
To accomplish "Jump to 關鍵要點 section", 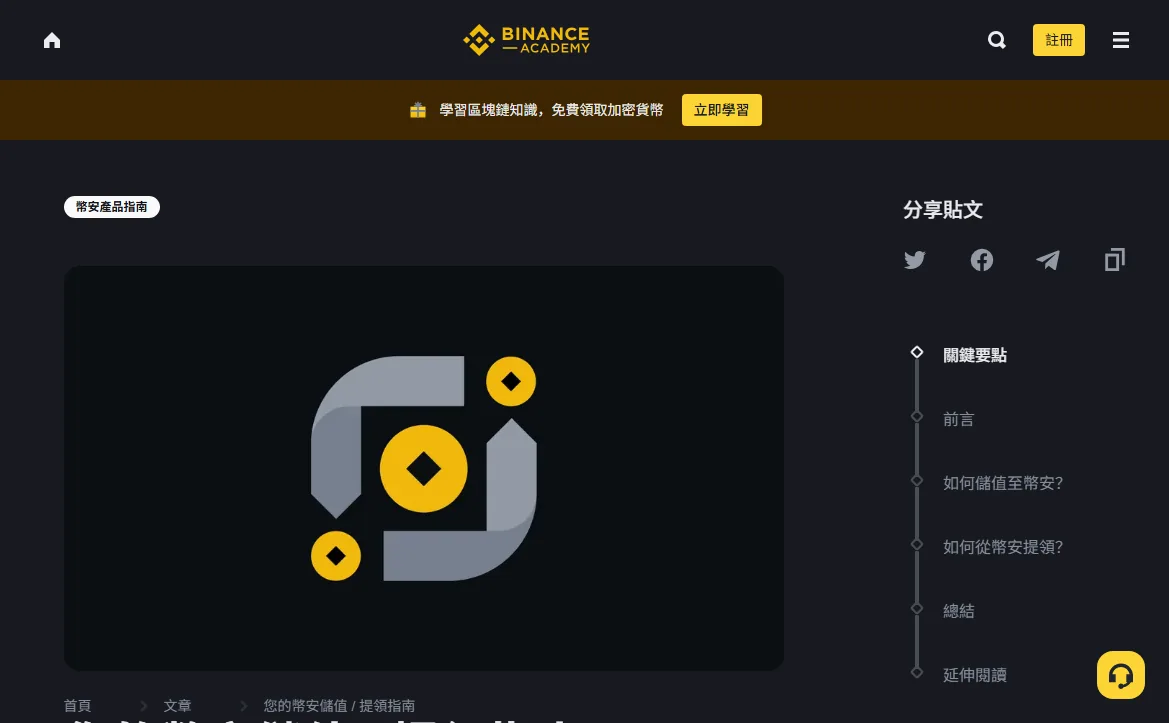I will pos(975,356).
